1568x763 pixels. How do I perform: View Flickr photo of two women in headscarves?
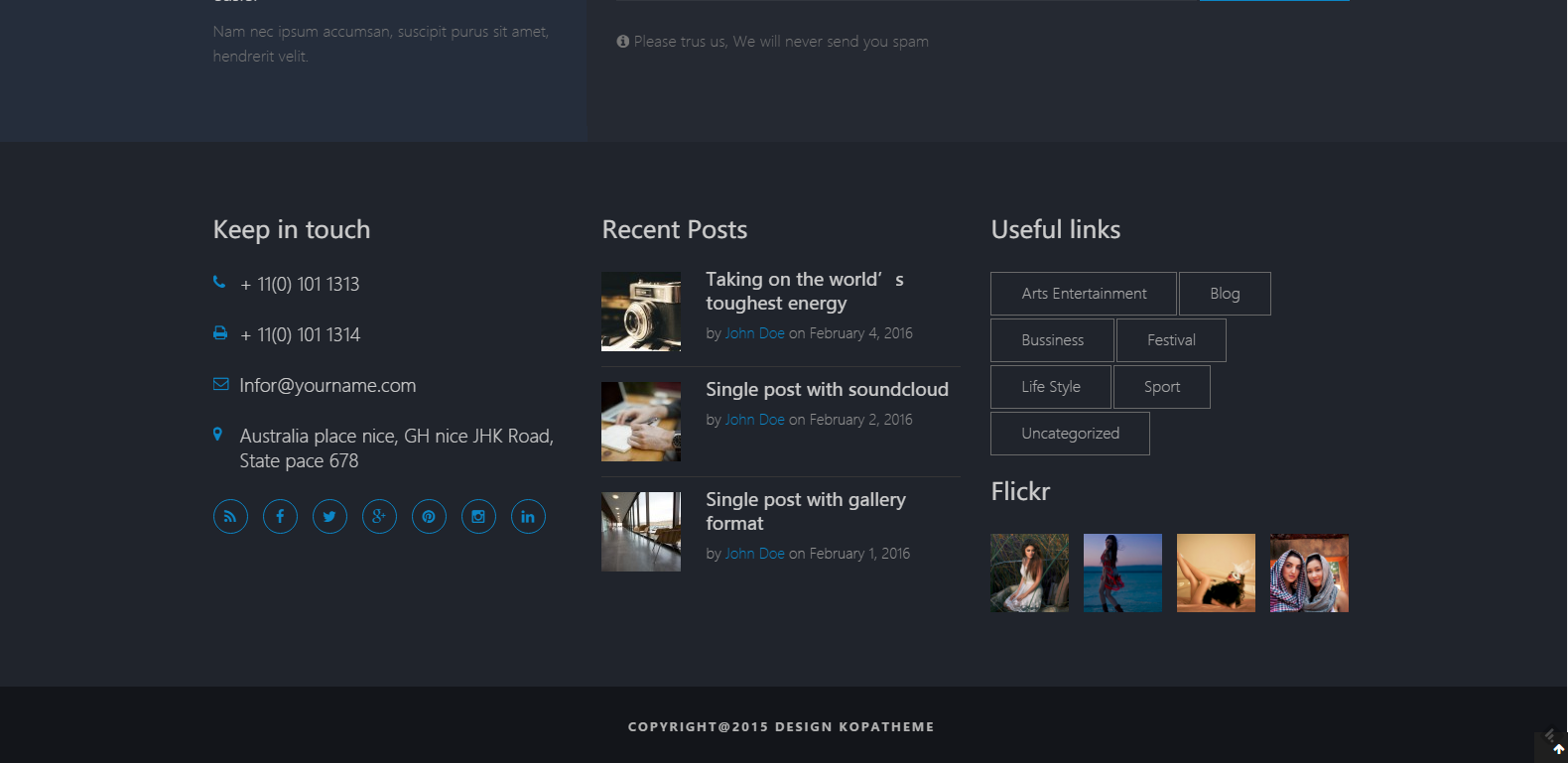point(1309,573)
